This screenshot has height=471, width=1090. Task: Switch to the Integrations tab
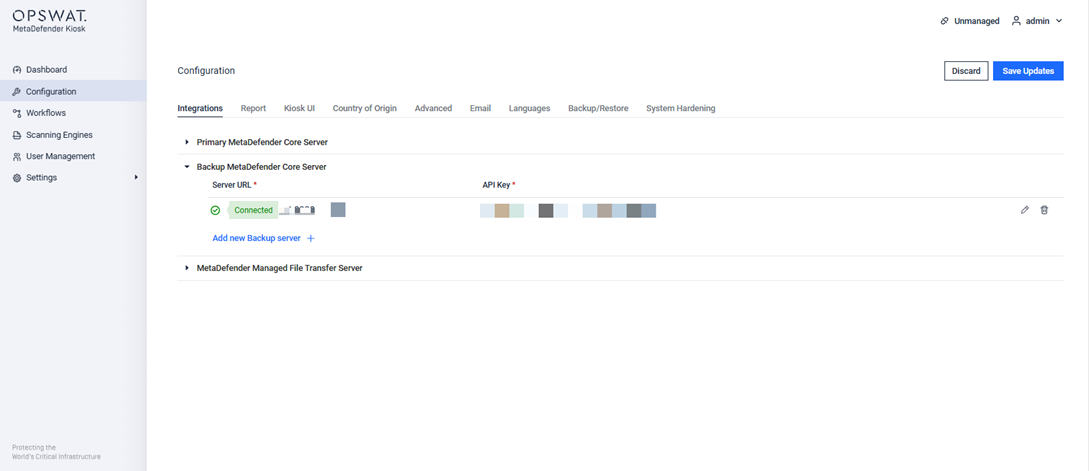pyautogui.click(x=200, y=108)
